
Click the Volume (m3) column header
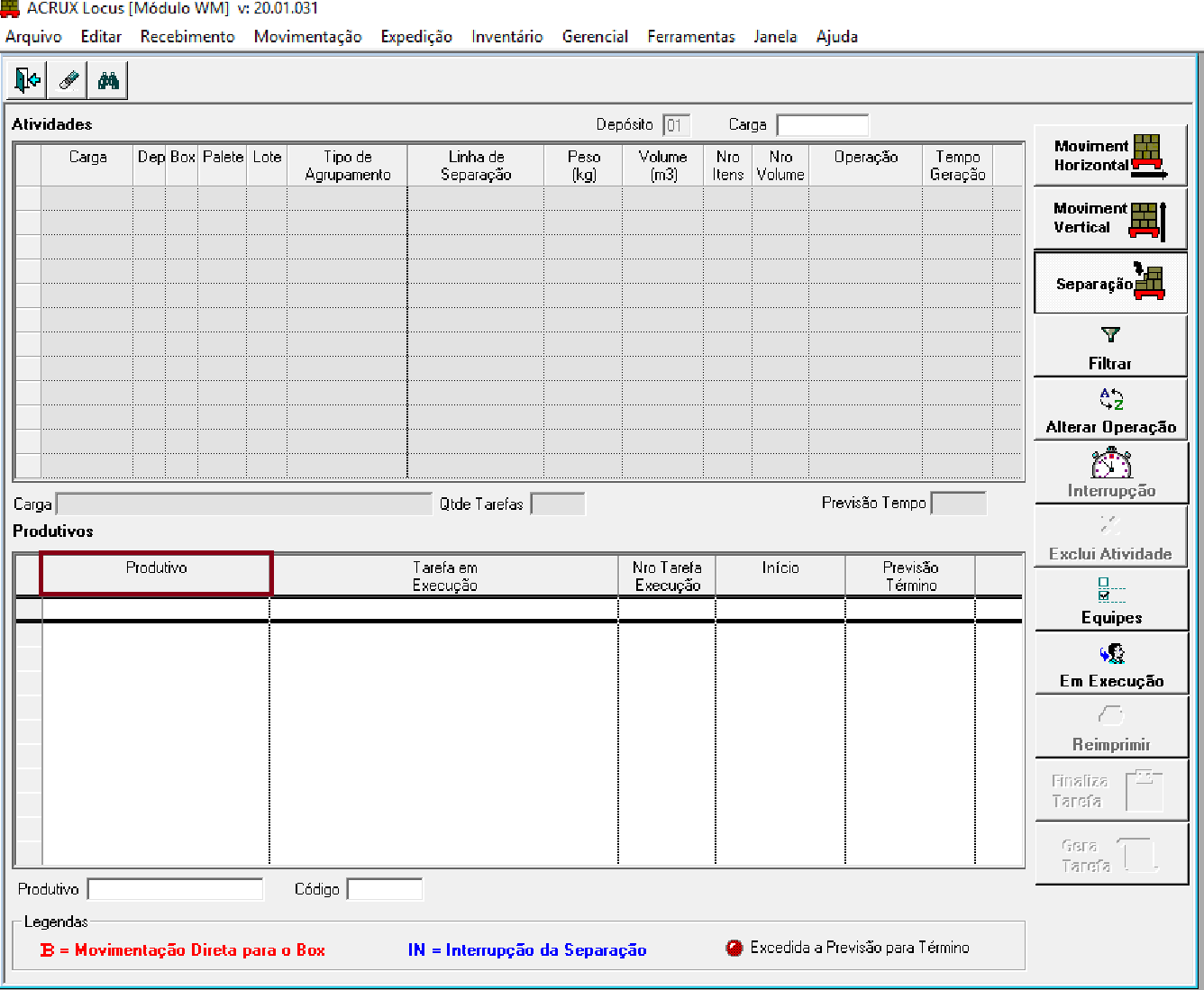tap(662, 166)
